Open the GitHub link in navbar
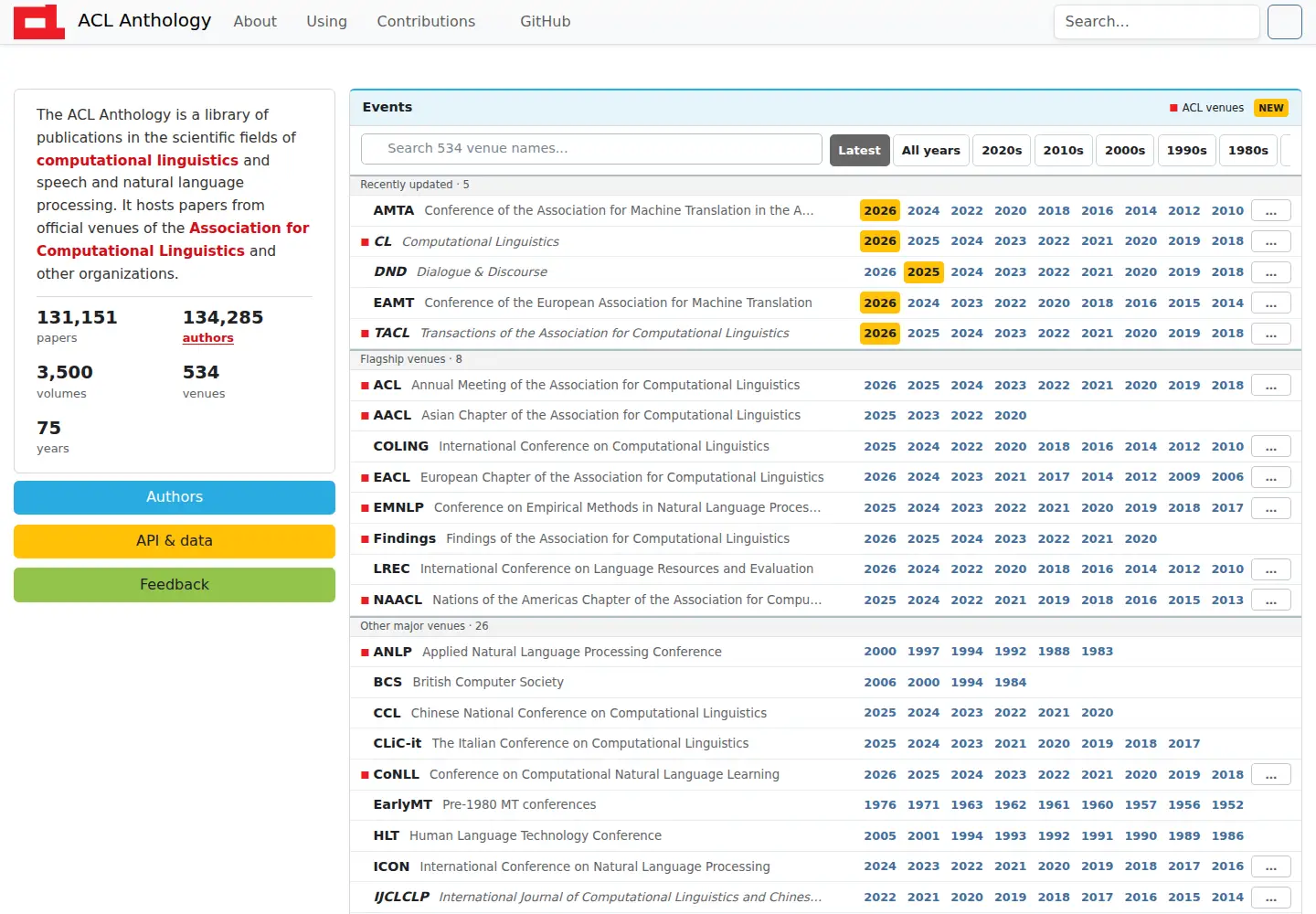This screenshot has width=1316, height=914. (545, 22)
